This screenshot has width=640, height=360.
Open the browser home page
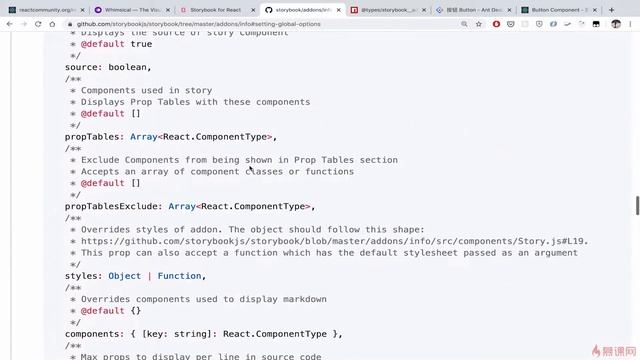click(x=52, y=24)
